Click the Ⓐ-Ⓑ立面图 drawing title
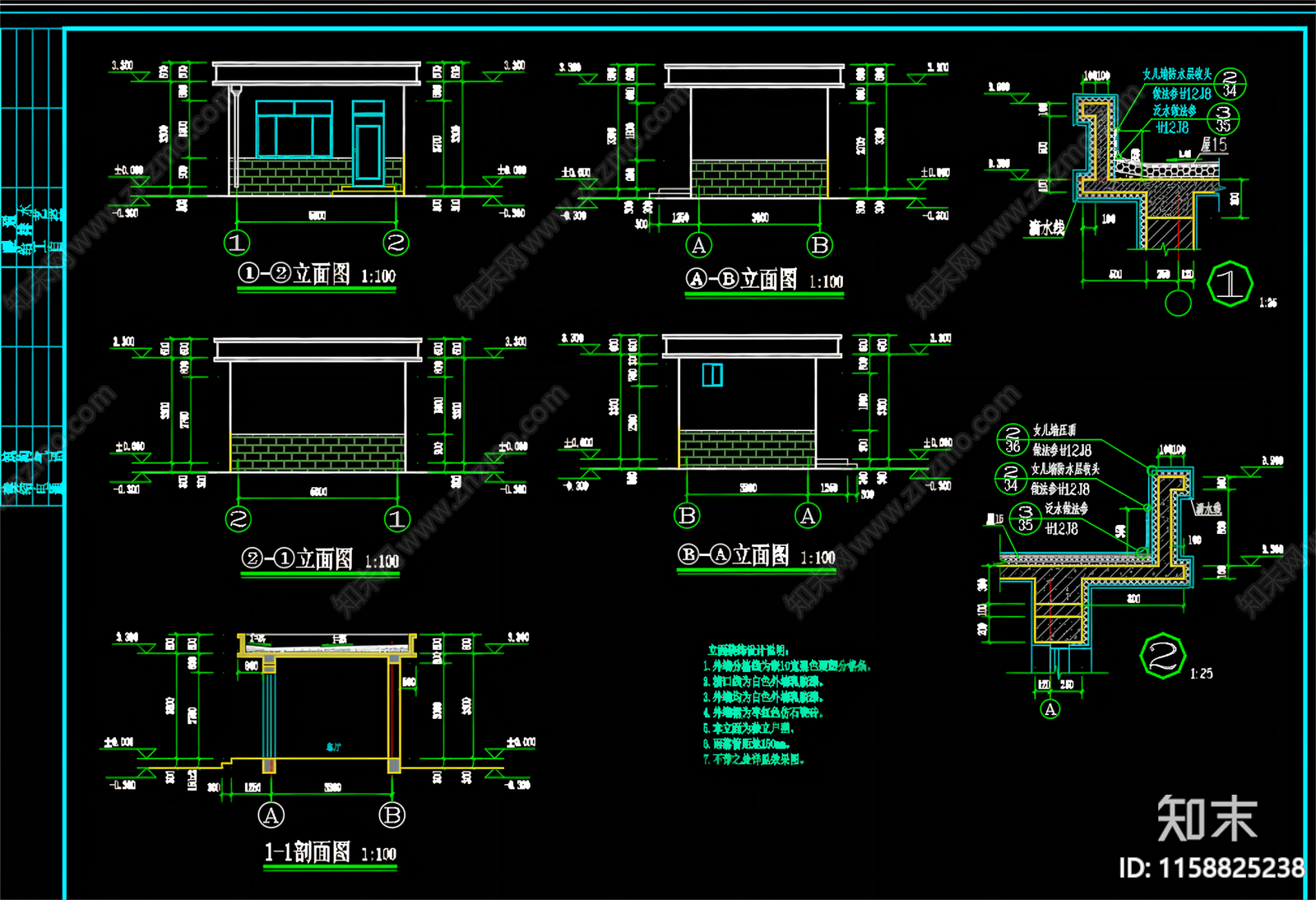1316x900 pixels. 742,280
